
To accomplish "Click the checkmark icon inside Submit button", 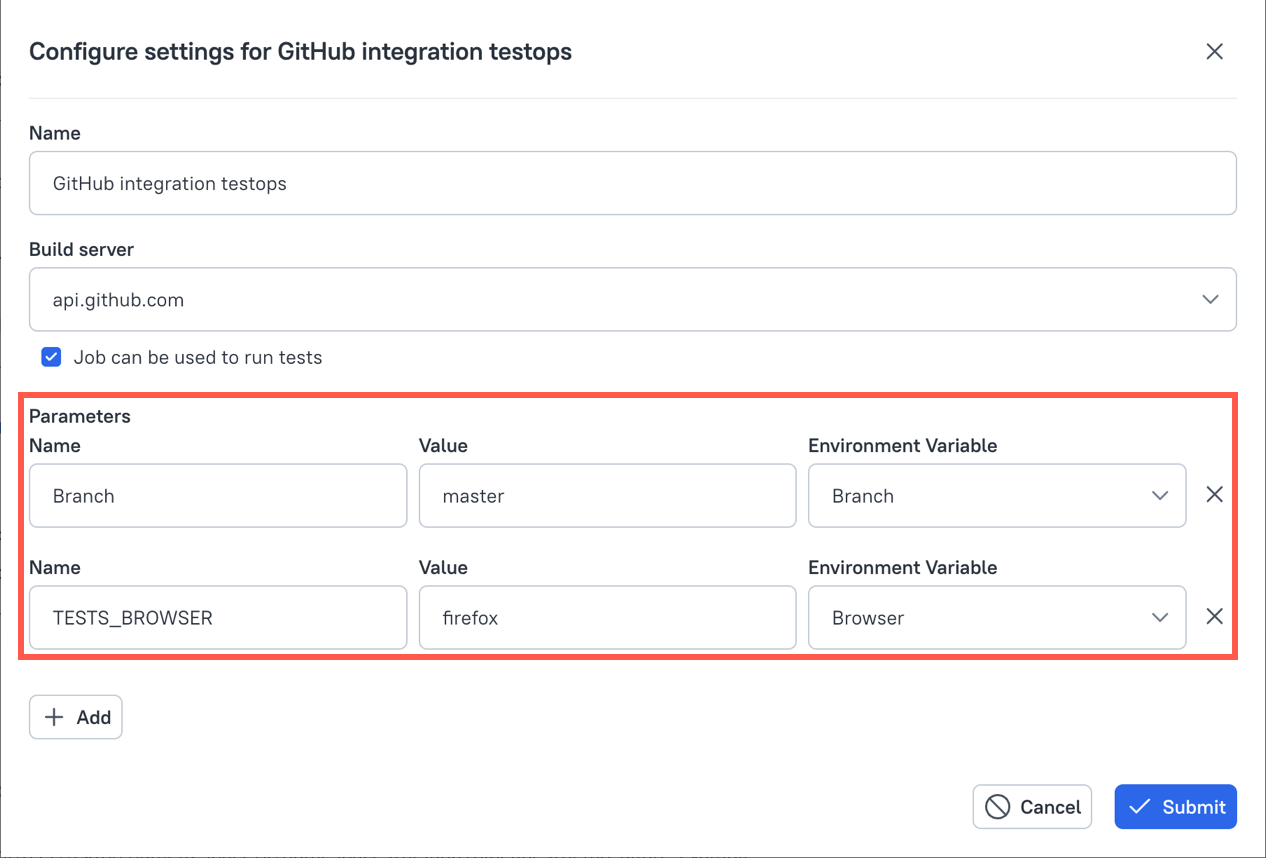I will (x=1140, y=807).
